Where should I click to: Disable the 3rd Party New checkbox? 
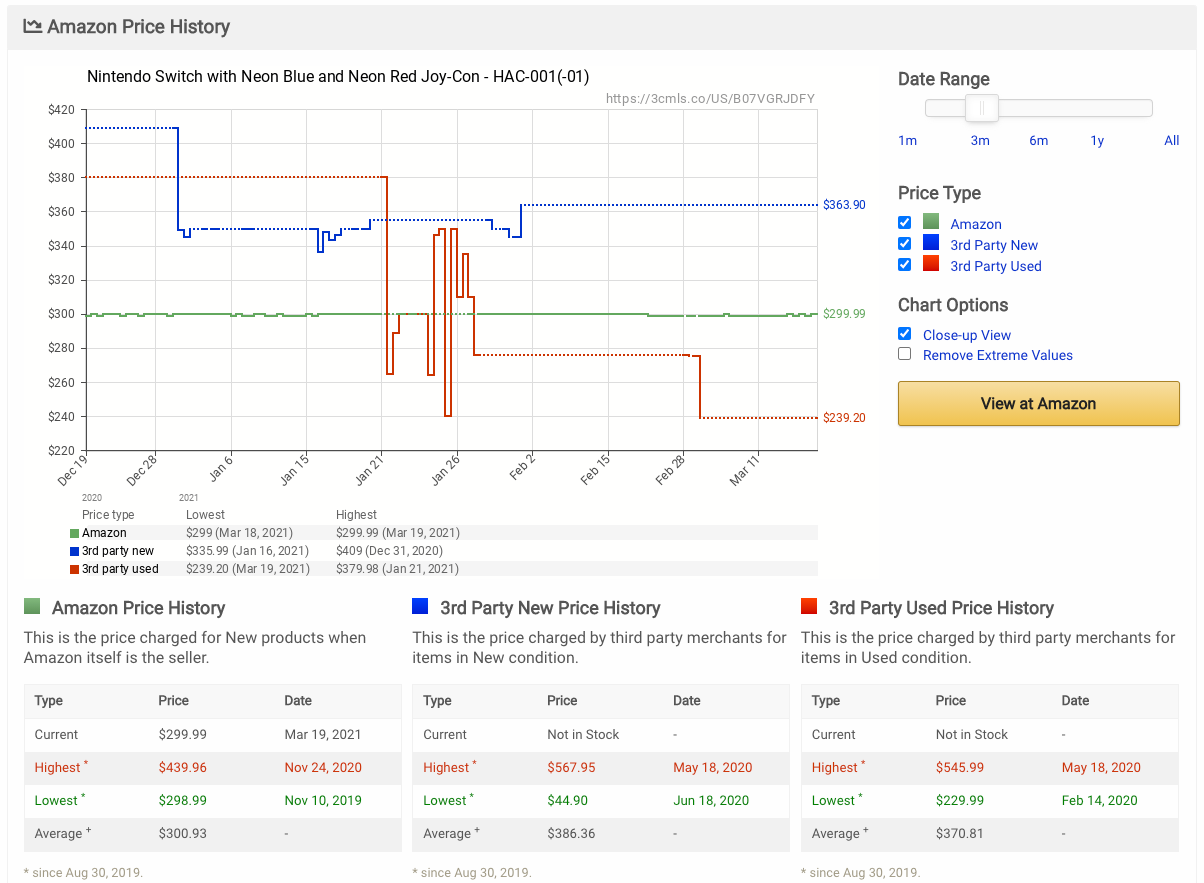[904, 243]
